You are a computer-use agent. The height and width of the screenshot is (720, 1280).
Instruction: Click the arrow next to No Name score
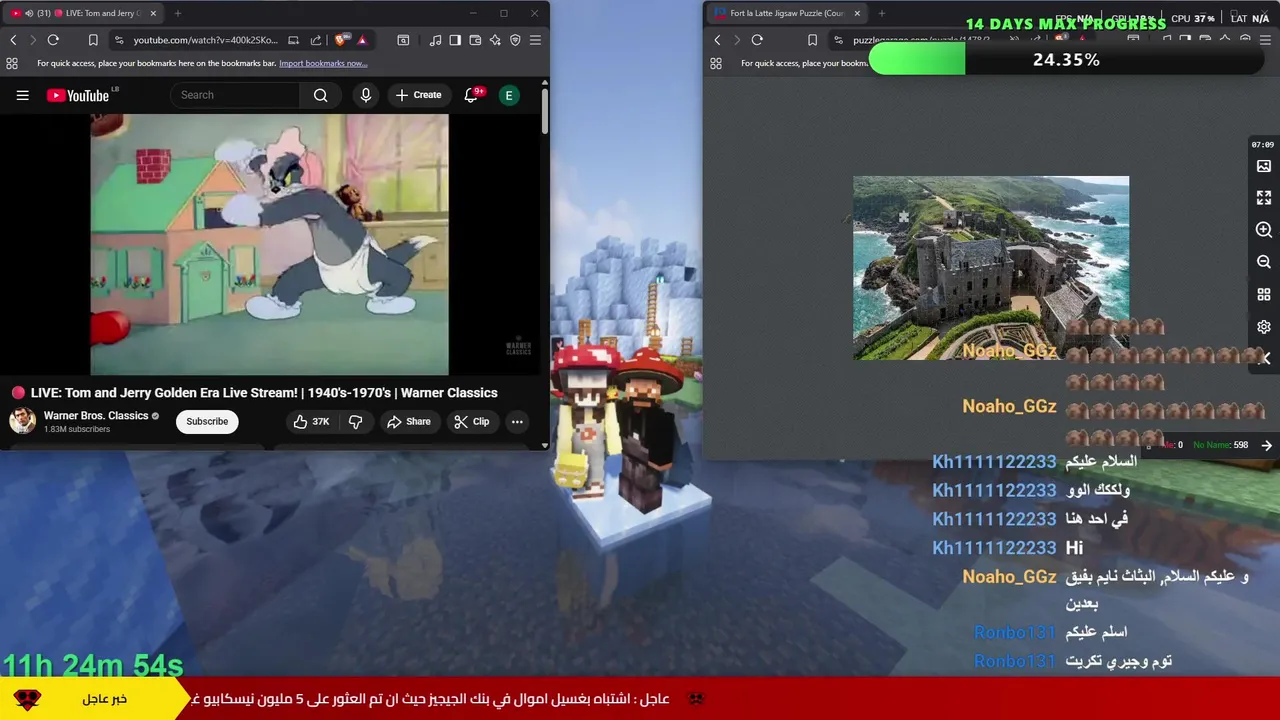click(1267, 445)
